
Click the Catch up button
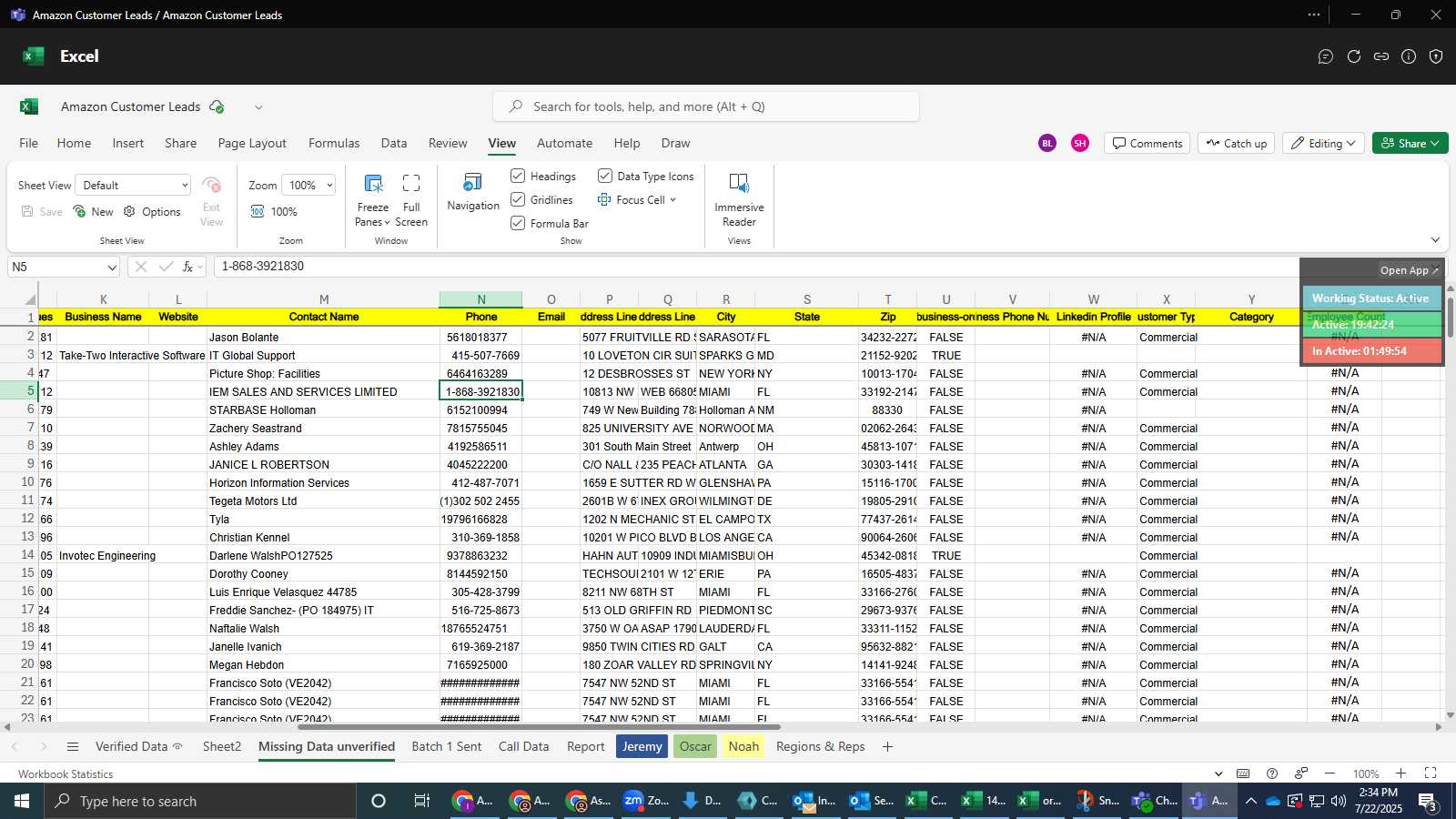(1237, 143)
